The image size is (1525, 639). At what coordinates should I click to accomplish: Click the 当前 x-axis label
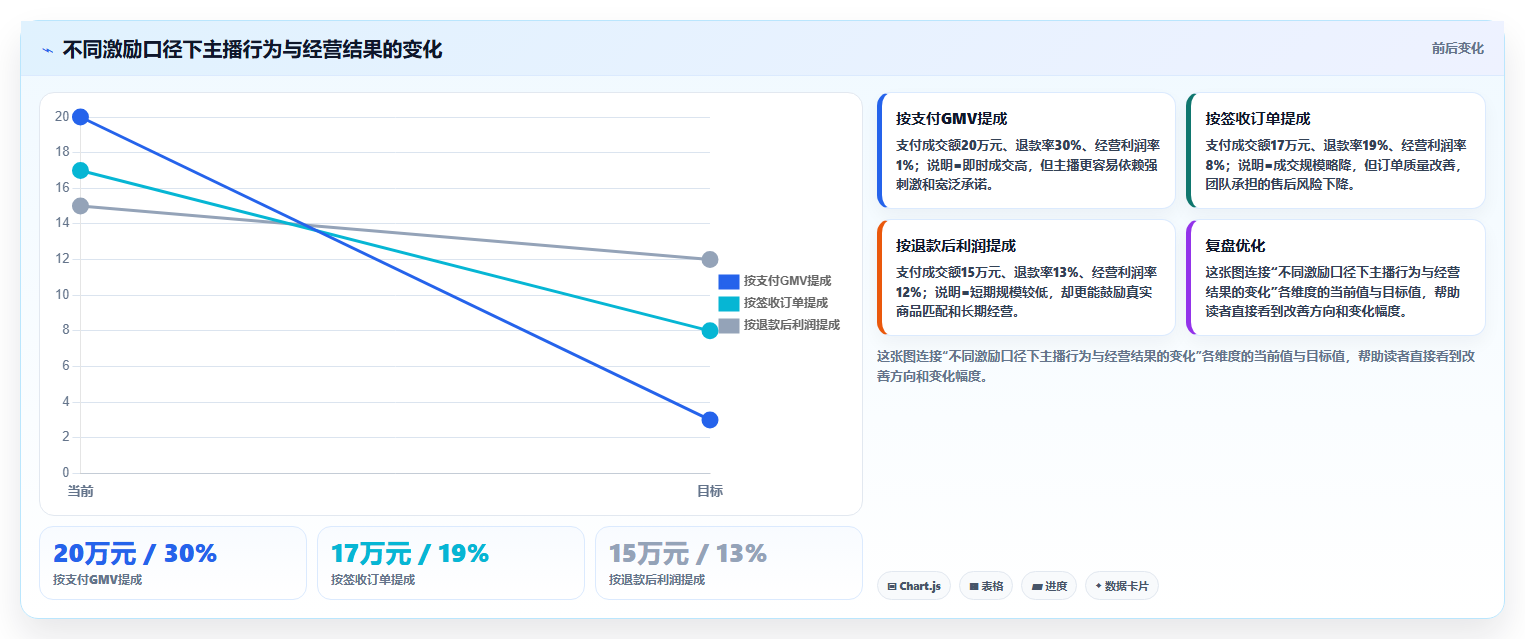tap(80, 491)
